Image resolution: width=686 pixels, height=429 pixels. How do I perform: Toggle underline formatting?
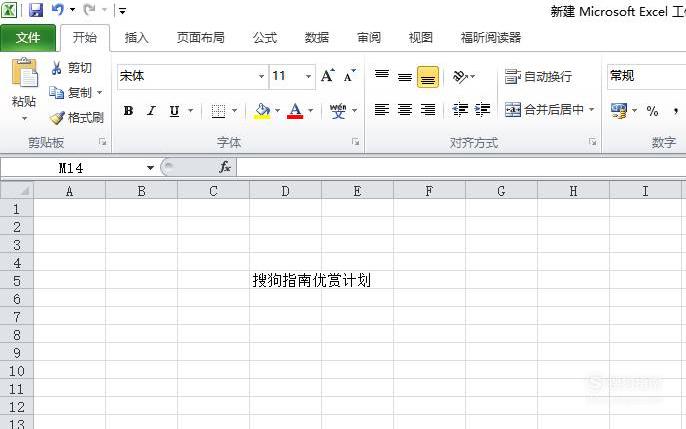coord(174,111)
